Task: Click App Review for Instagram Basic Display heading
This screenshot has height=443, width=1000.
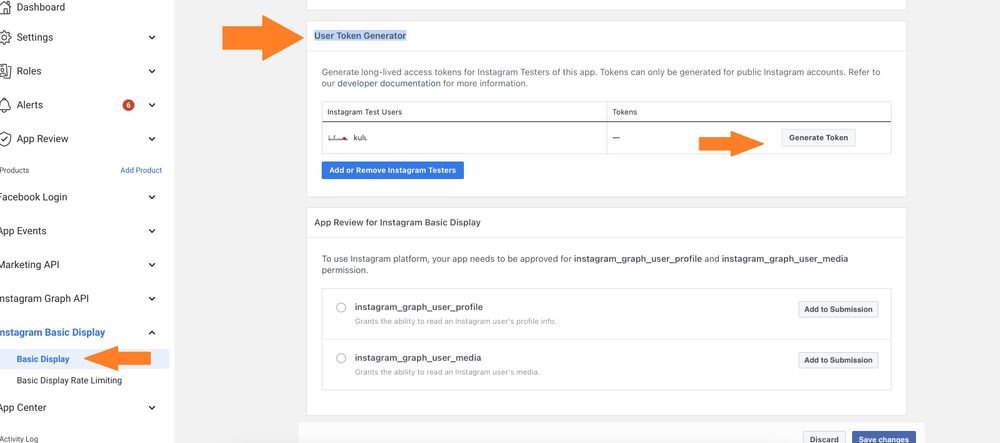Action: coord(397,223)
